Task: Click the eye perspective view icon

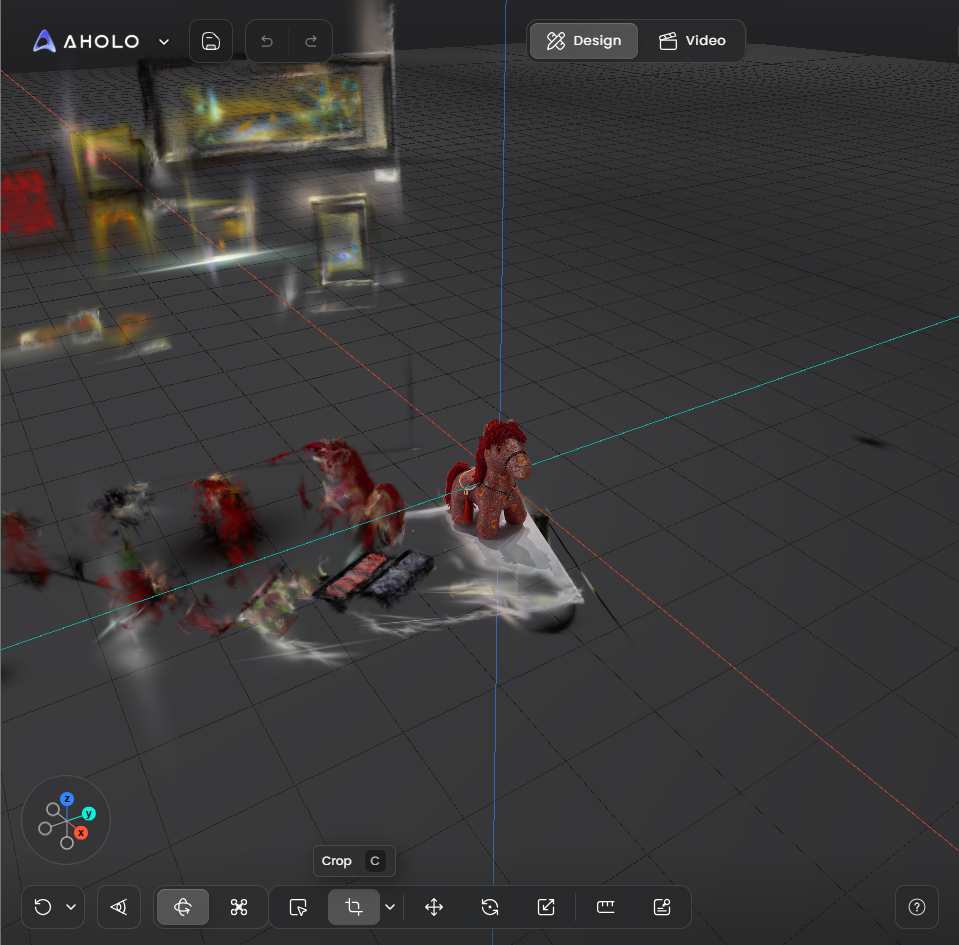Action: pyautogui.click(x=119, y=906)
